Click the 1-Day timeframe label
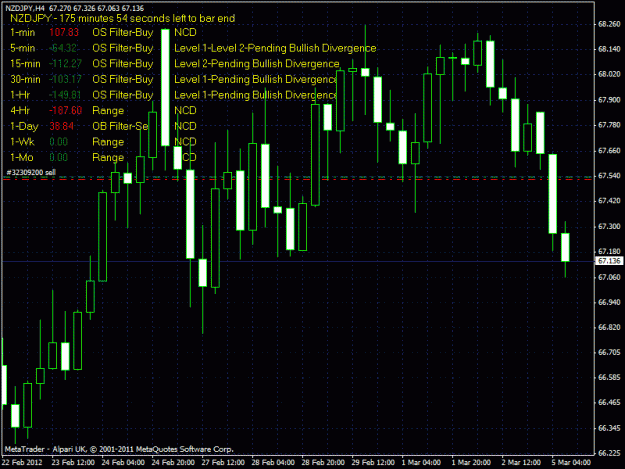625x469 pixels. coord(24,127)
